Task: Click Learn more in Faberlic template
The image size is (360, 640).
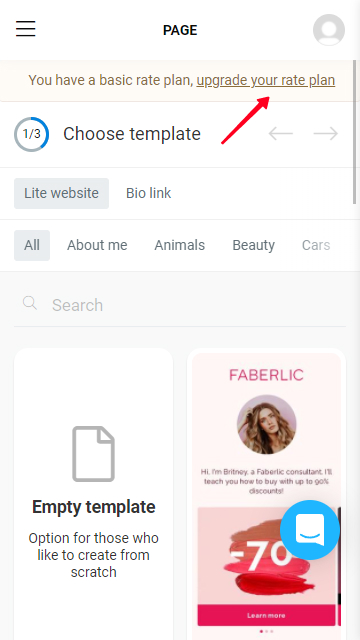Action: [x=266, y=615]
